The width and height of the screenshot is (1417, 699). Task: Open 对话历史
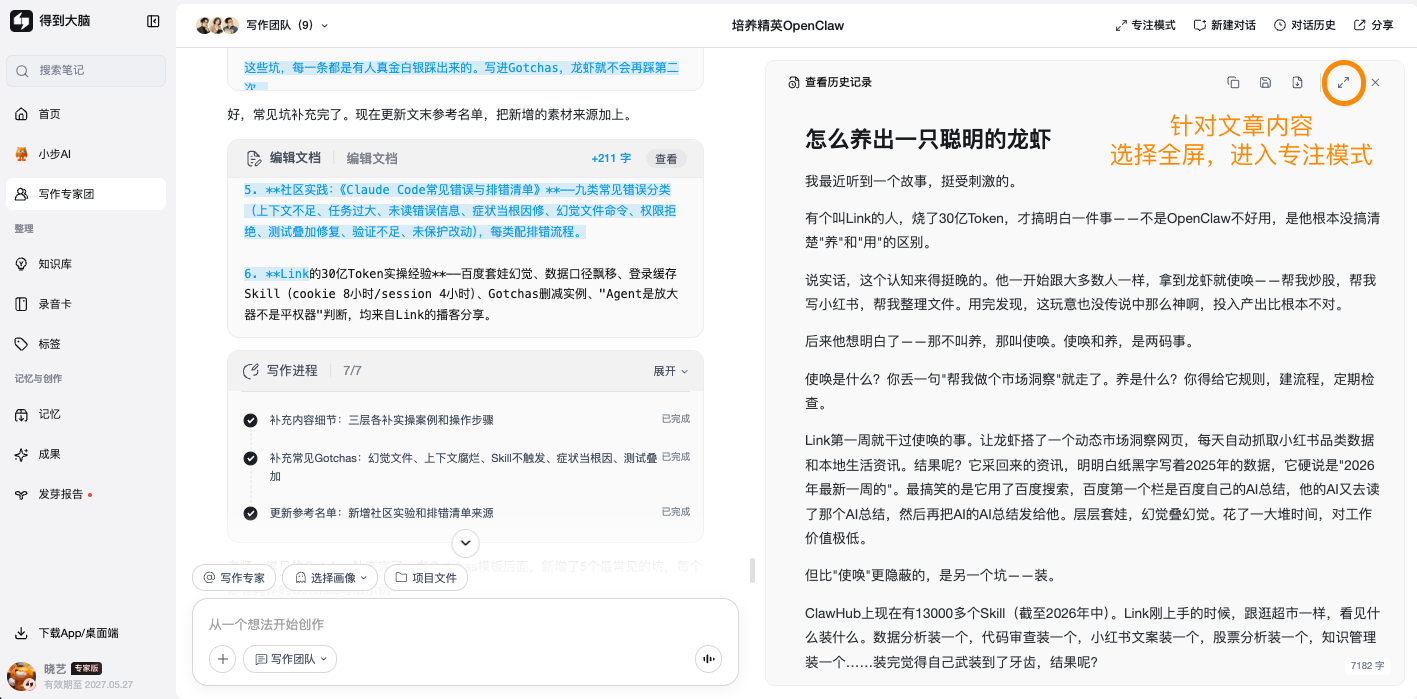pyautogui.click(x=1305, y=25)
